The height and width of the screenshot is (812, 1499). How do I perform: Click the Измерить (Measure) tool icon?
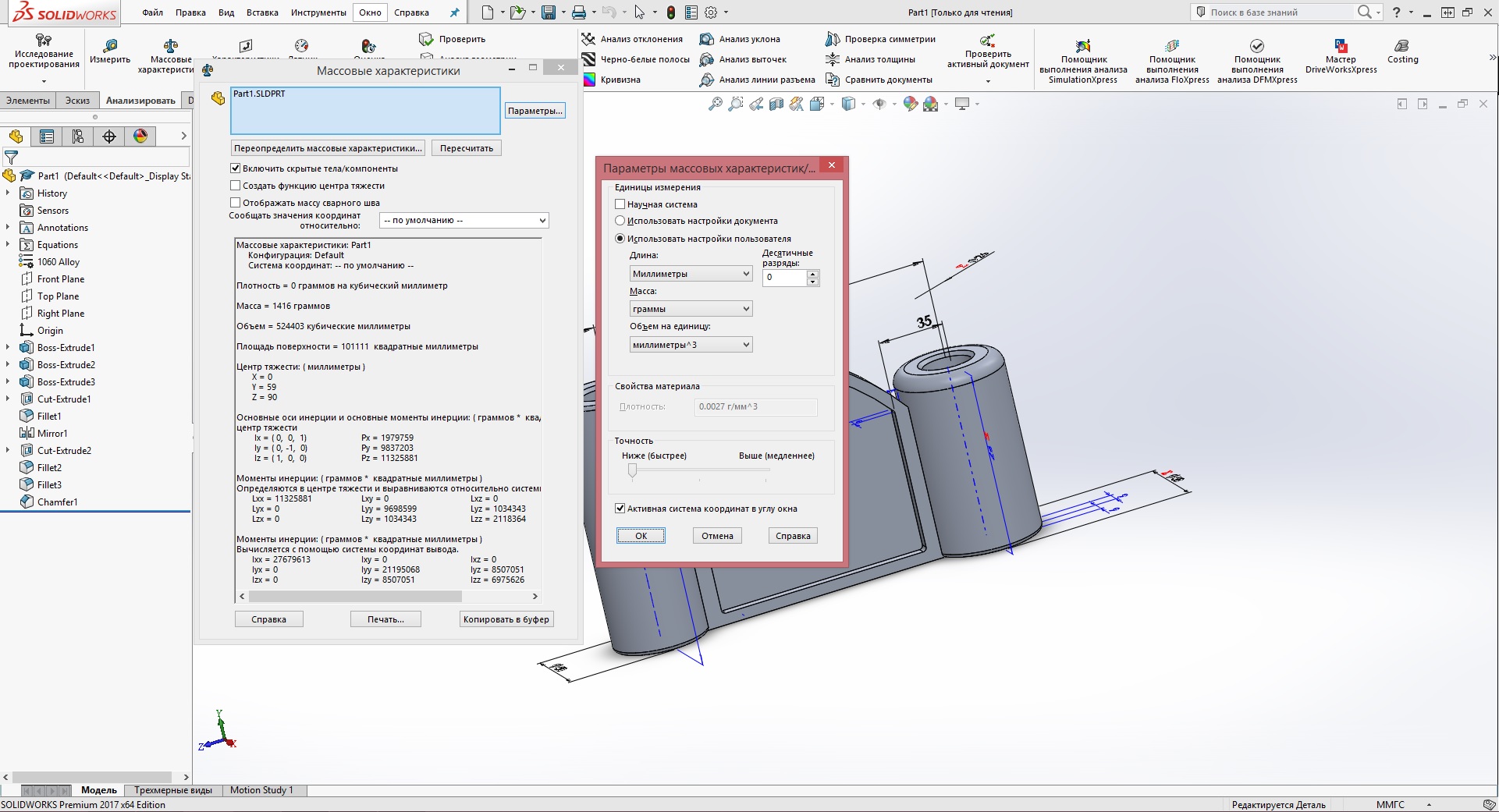coord(109,45)
